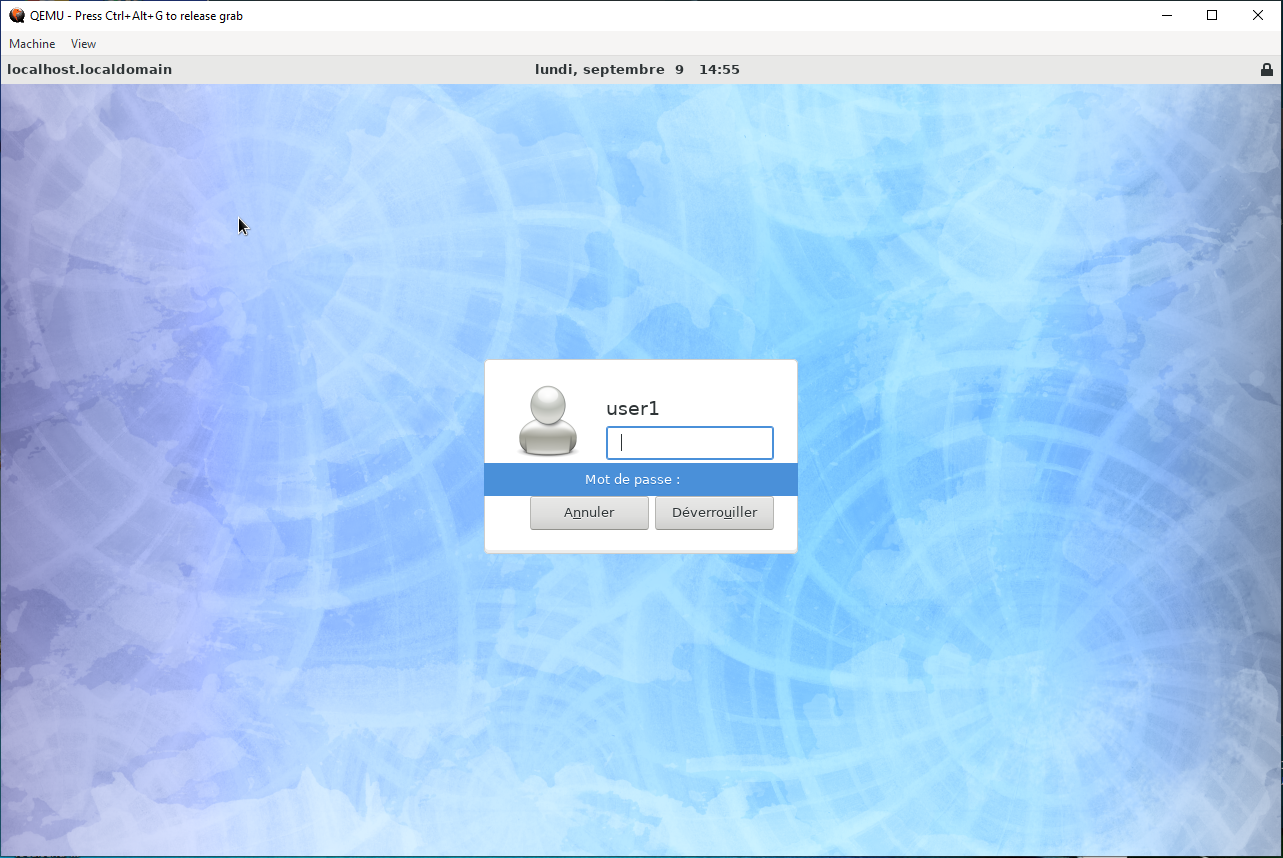Image resolution: width=1283 pixels, height=858 pixels.
Task: Click the Annuler button
Action: click(589, 513)
